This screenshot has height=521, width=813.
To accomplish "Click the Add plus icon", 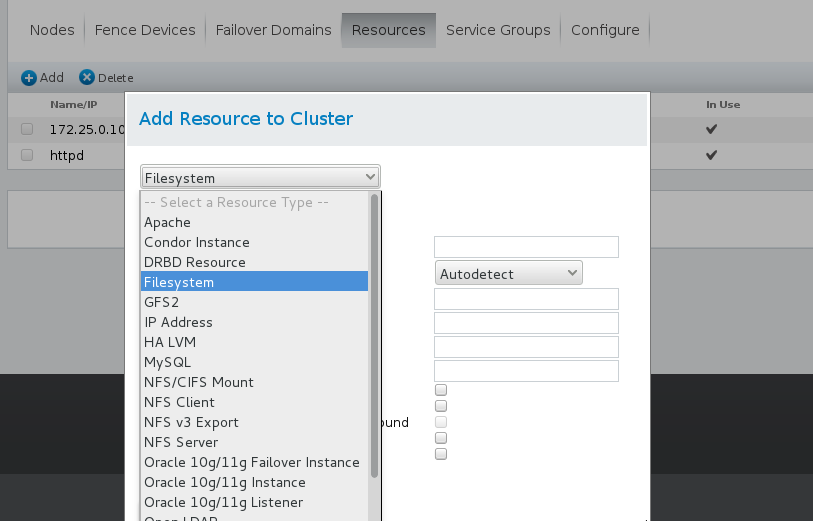I will 29,78.
